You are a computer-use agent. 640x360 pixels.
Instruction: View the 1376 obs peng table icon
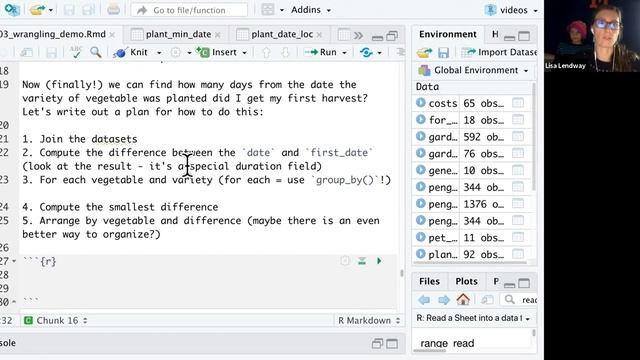[x=518, y=204]
